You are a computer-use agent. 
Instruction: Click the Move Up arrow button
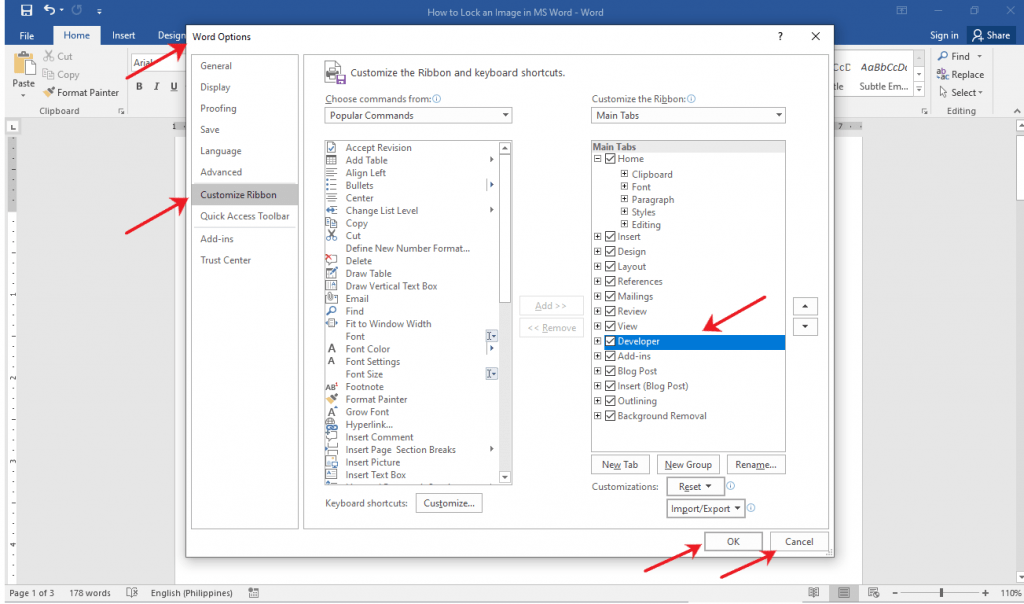[x=805, y=306]
